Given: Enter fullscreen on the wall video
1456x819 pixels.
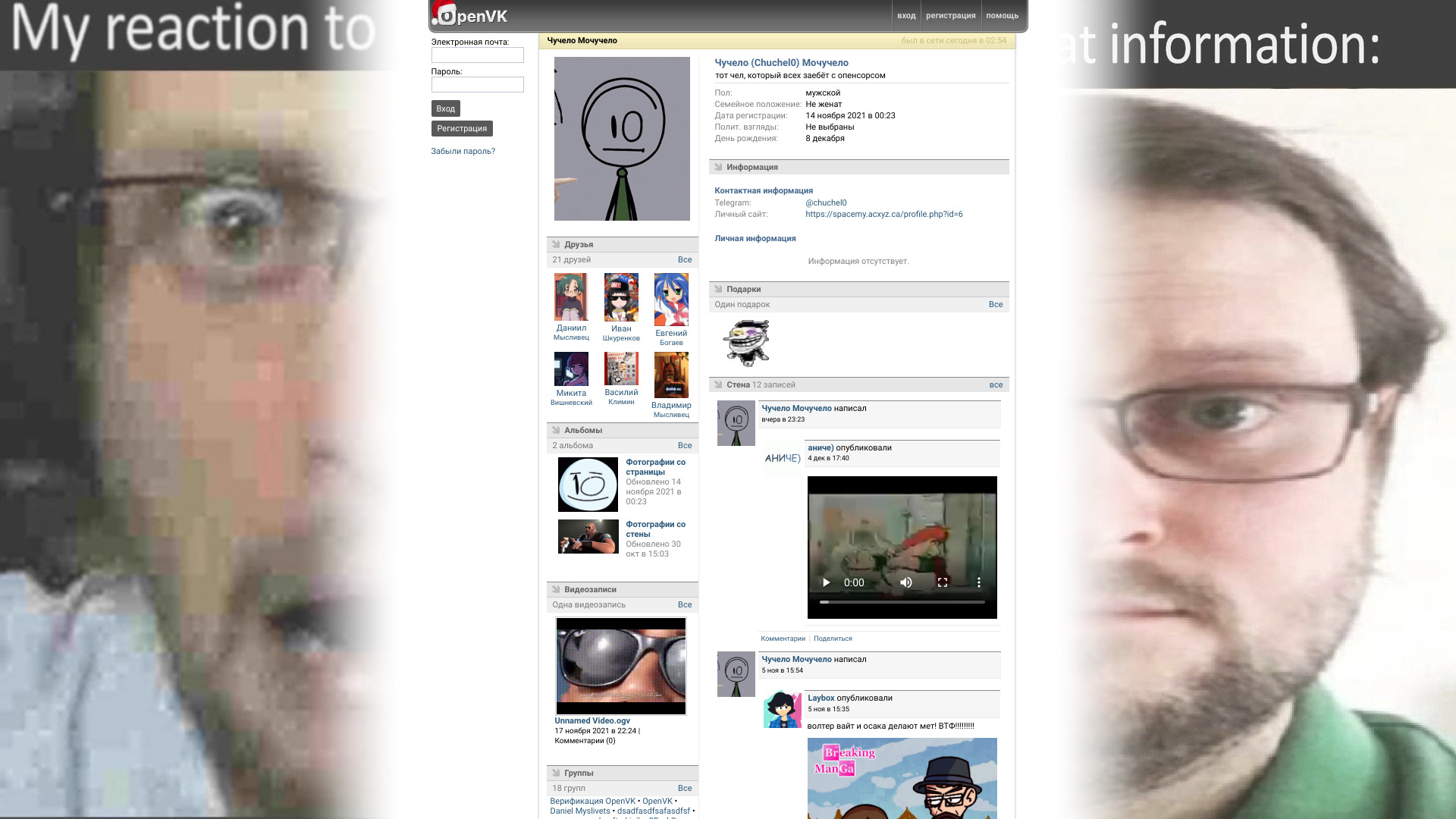Looking at the screenshot, I should coord(943,582).
